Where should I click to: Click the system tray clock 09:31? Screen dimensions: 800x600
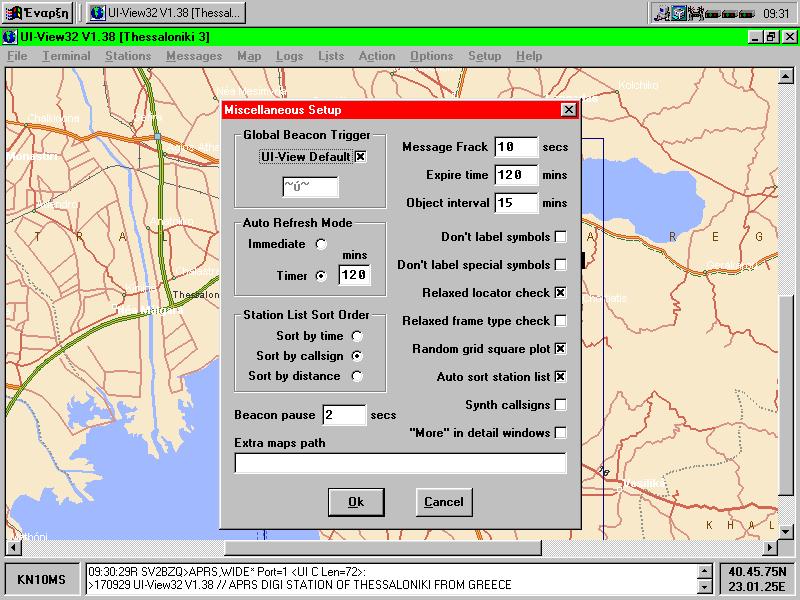(776, 14)
